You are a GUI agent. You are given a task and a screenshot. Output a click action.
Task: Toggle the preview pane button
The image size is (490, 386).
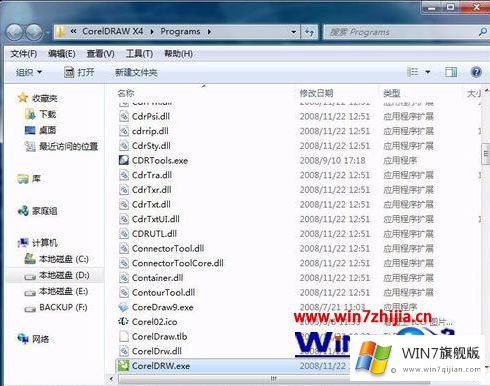click(451, 72)
